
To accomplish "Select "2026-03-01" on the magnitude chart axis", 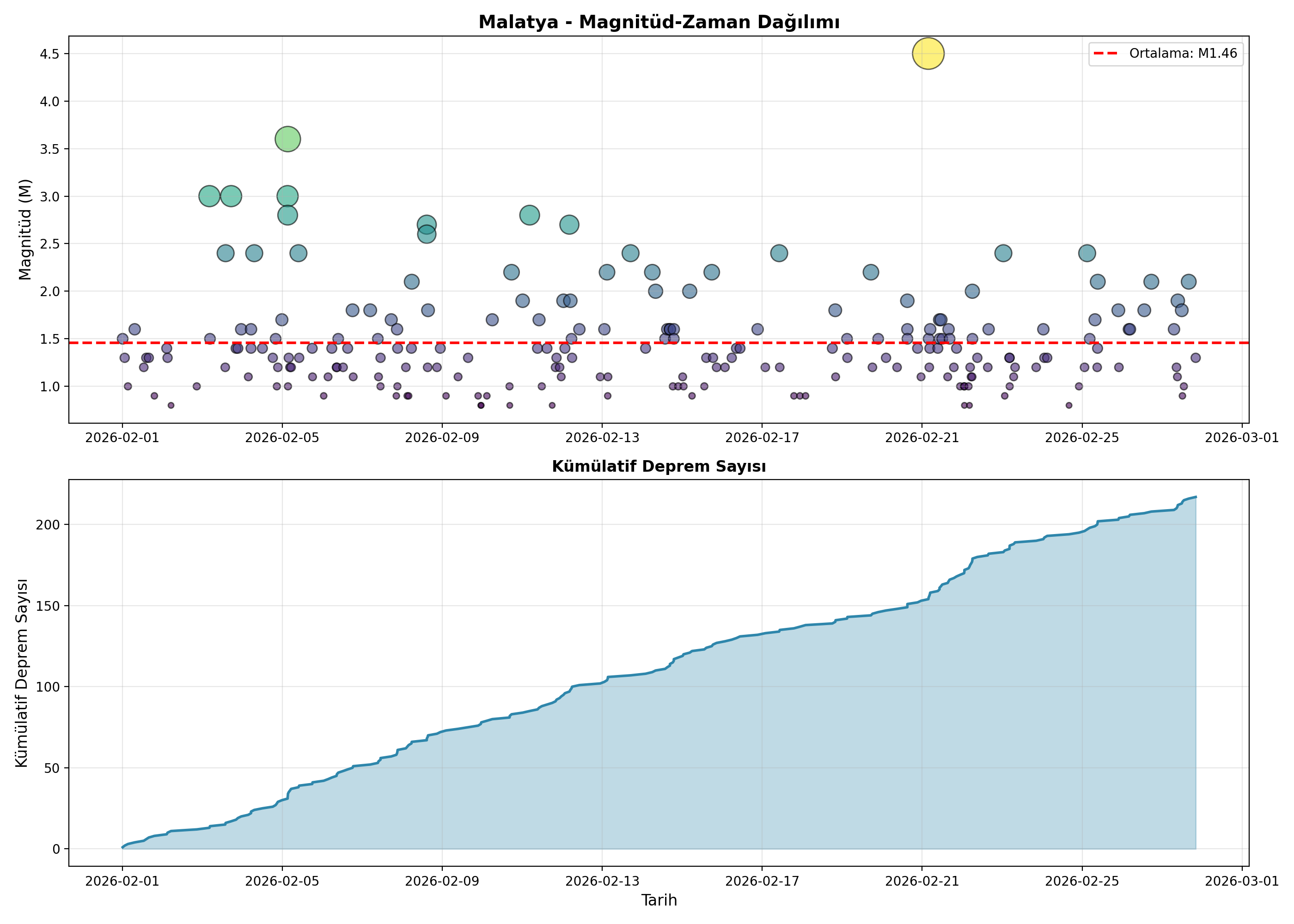I will tap(1242, 438).
